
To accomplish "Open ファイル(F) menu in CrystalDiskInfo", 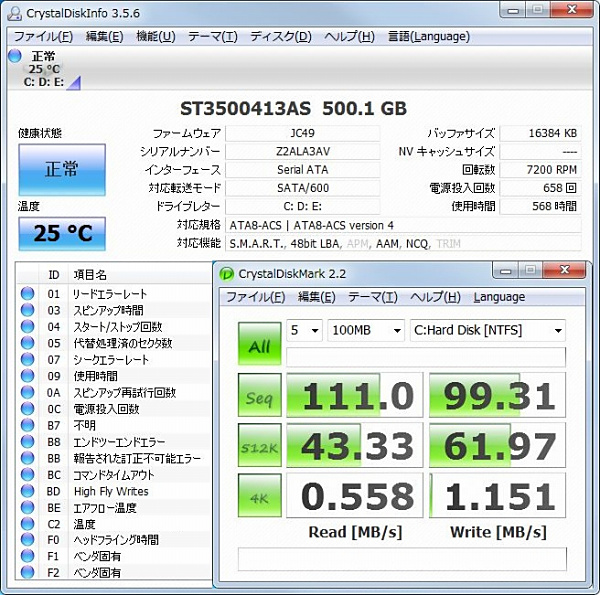I will [43, 37].
